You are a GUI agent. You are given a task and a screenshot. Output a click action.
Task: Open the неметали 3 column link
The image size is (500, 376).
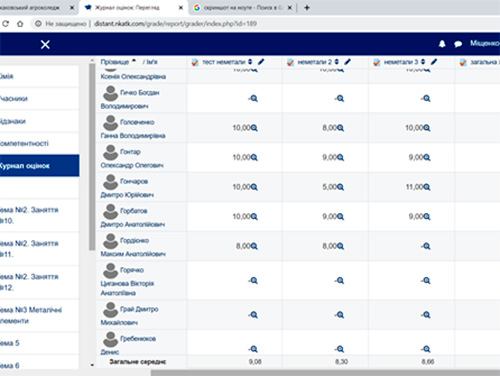tap(401, 62)
